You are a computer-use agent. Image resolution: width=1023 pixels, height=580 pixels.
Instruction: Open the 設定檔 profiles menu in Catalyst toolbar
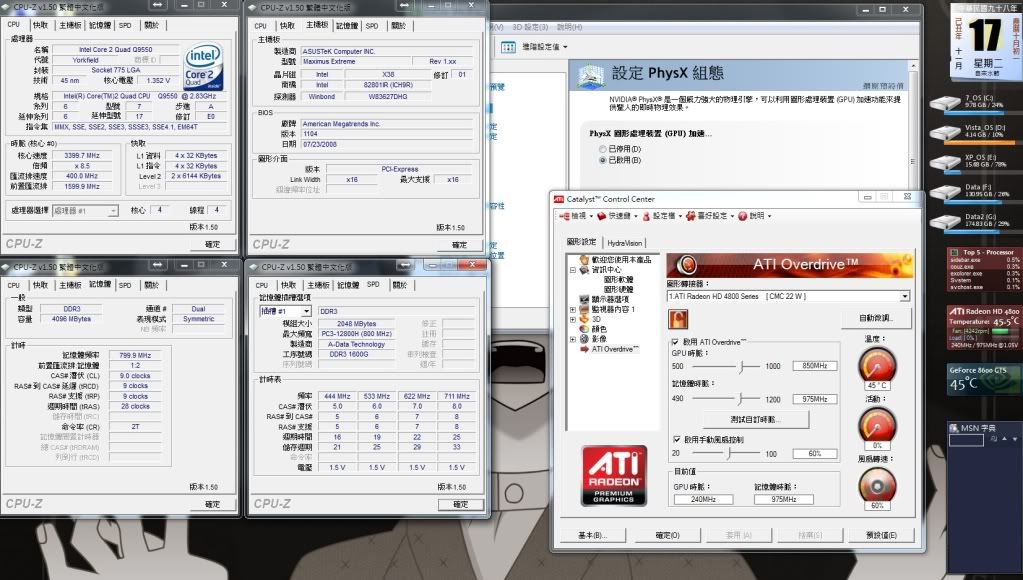pos(662,216)
